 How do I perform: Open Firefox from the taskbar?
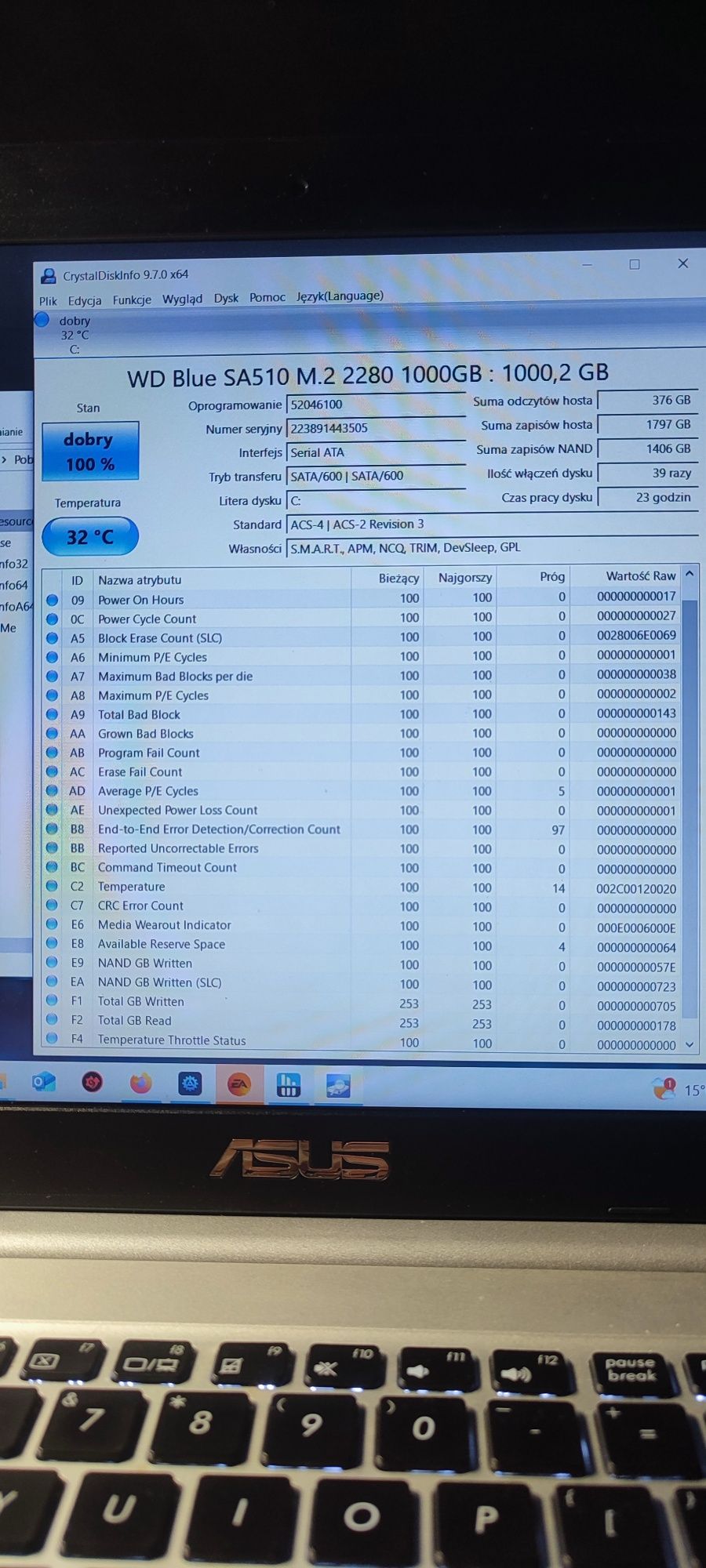[x=141, y=1083]
